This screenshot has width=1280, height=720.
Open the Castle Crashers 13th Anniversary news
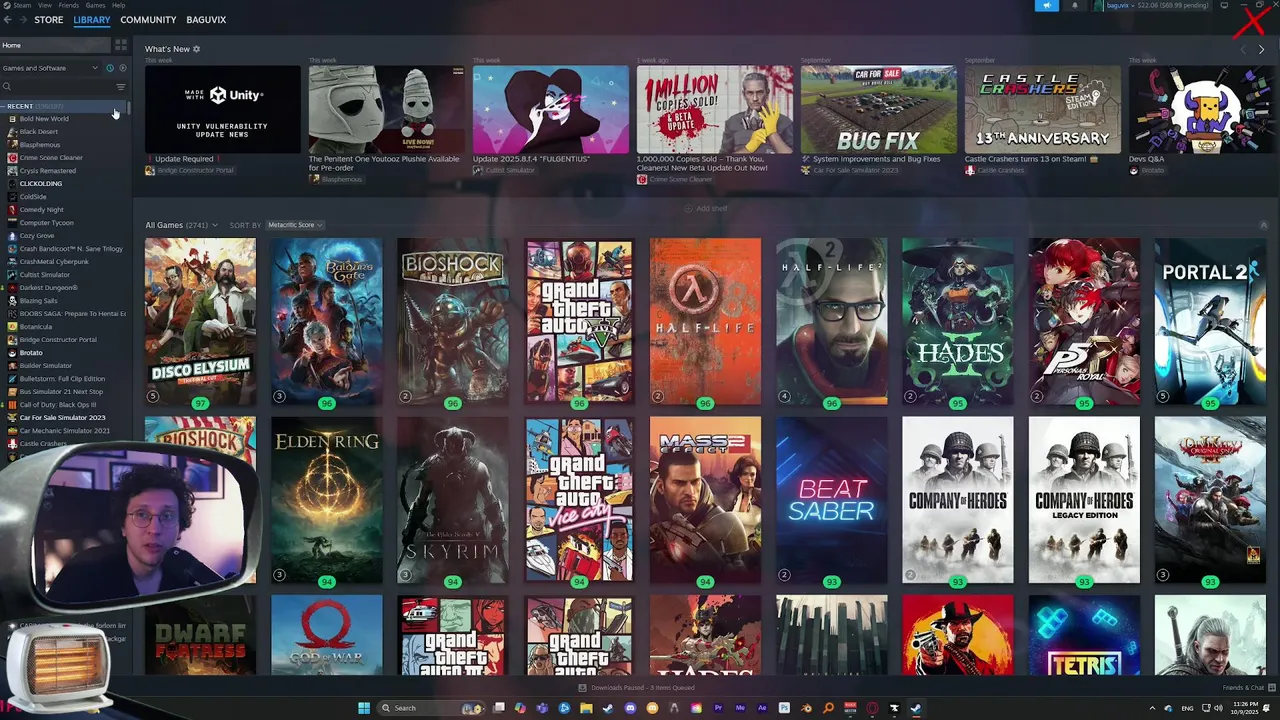1043,110
